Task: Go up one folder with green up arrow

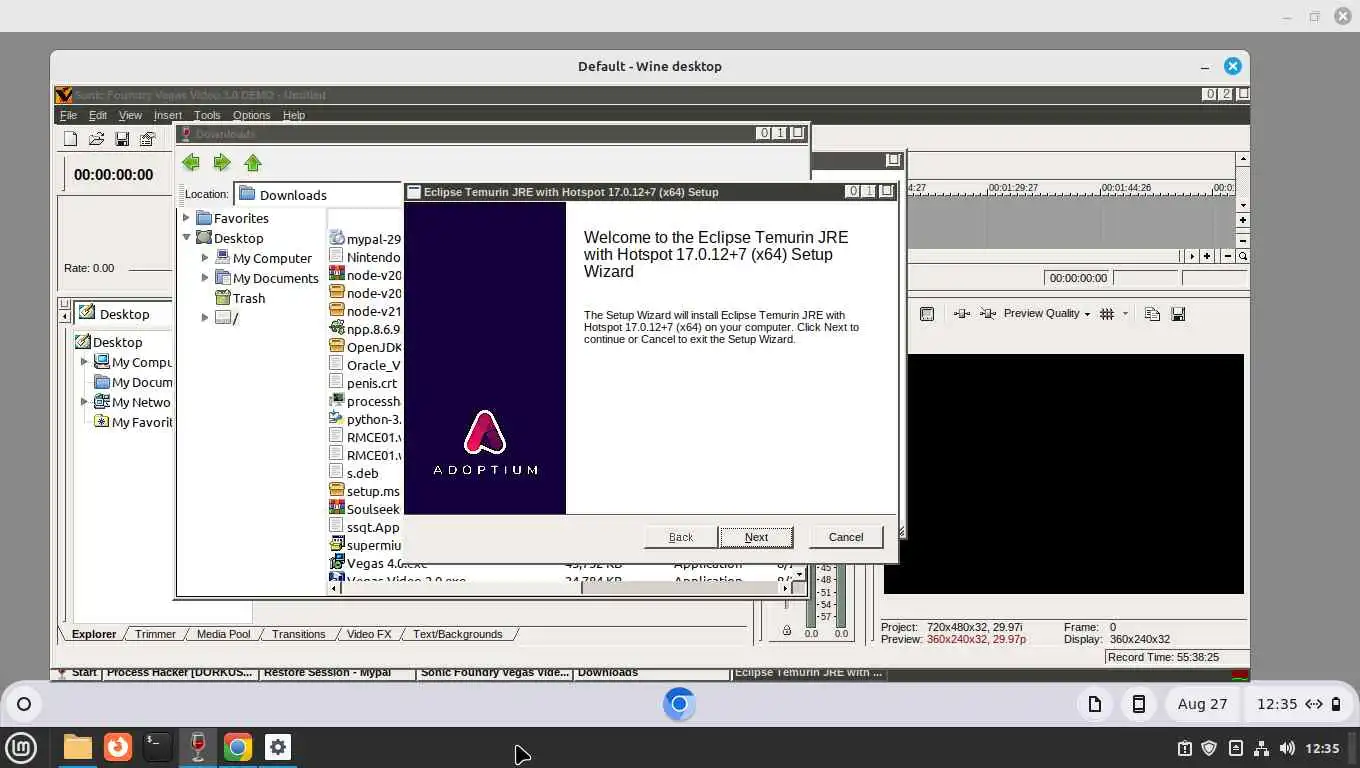Action: coord(253,162)
